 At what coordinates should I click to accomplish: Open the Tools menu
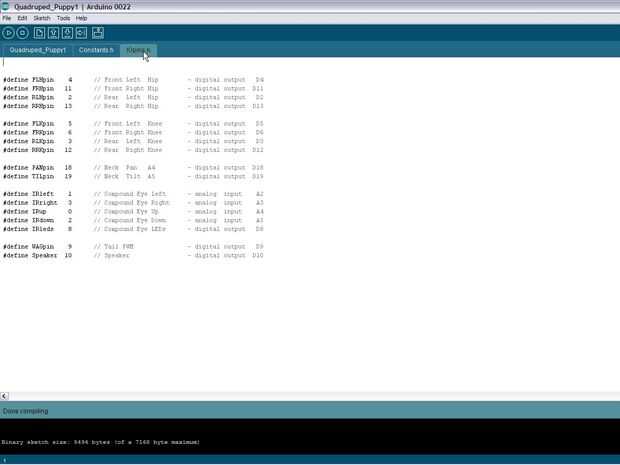tap(63, 18)
